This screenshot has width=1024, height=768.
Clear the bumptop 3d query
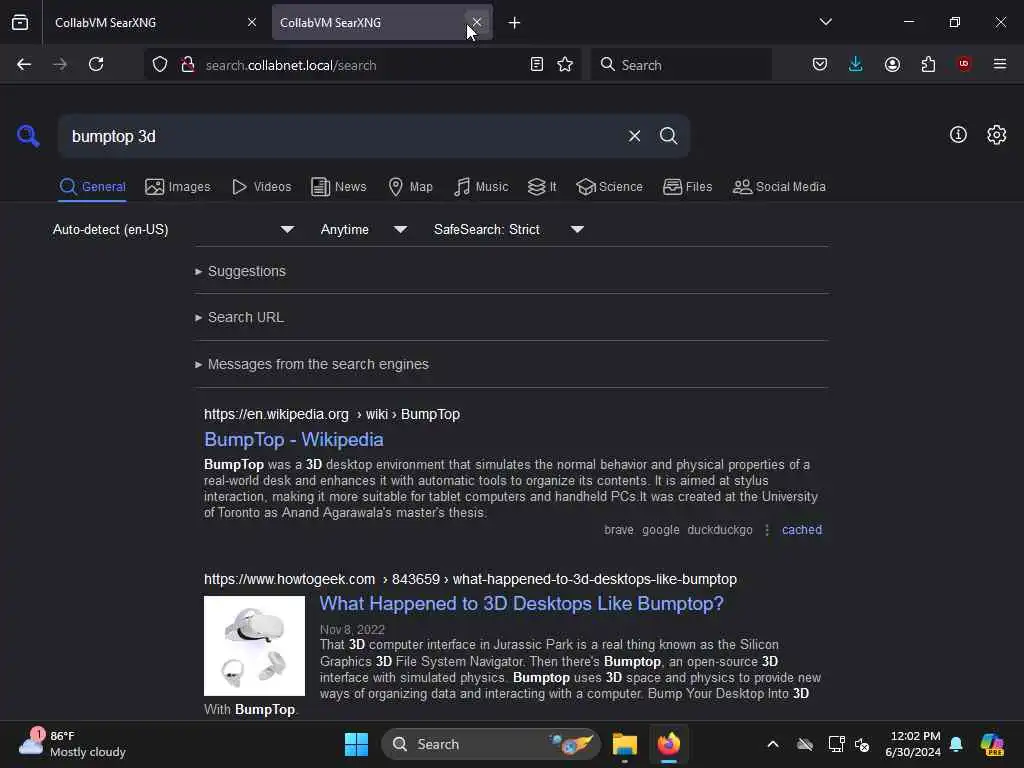[634, 136]
